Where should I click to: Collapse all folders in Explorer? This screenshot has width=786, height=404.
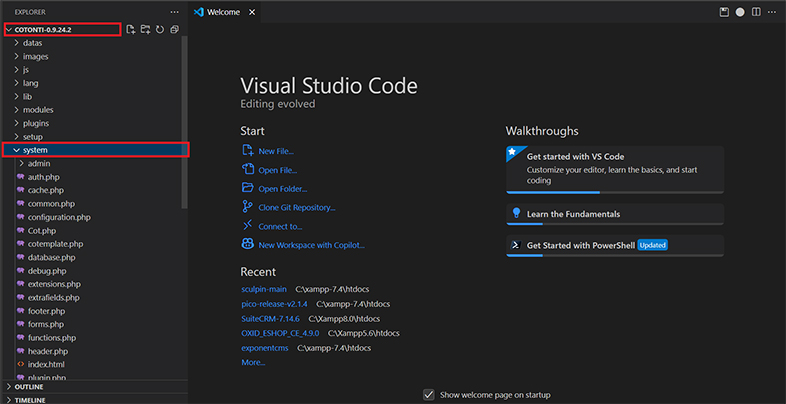(174, 30)
